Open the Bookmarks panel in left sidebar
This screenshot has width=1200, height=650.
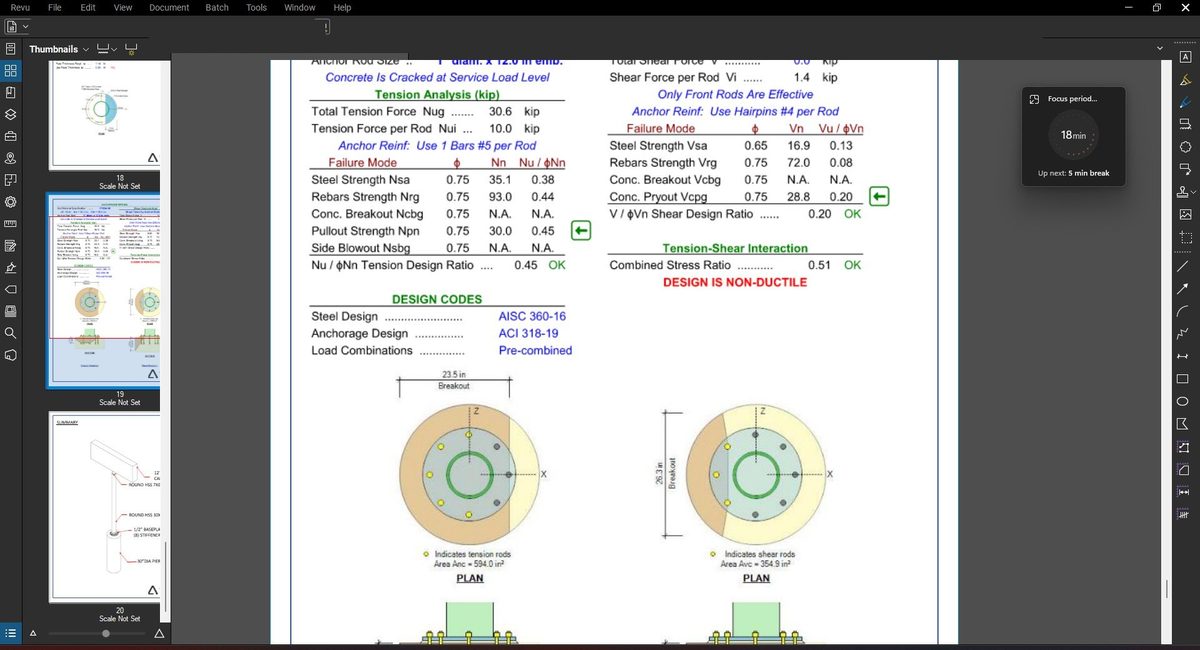10,93
